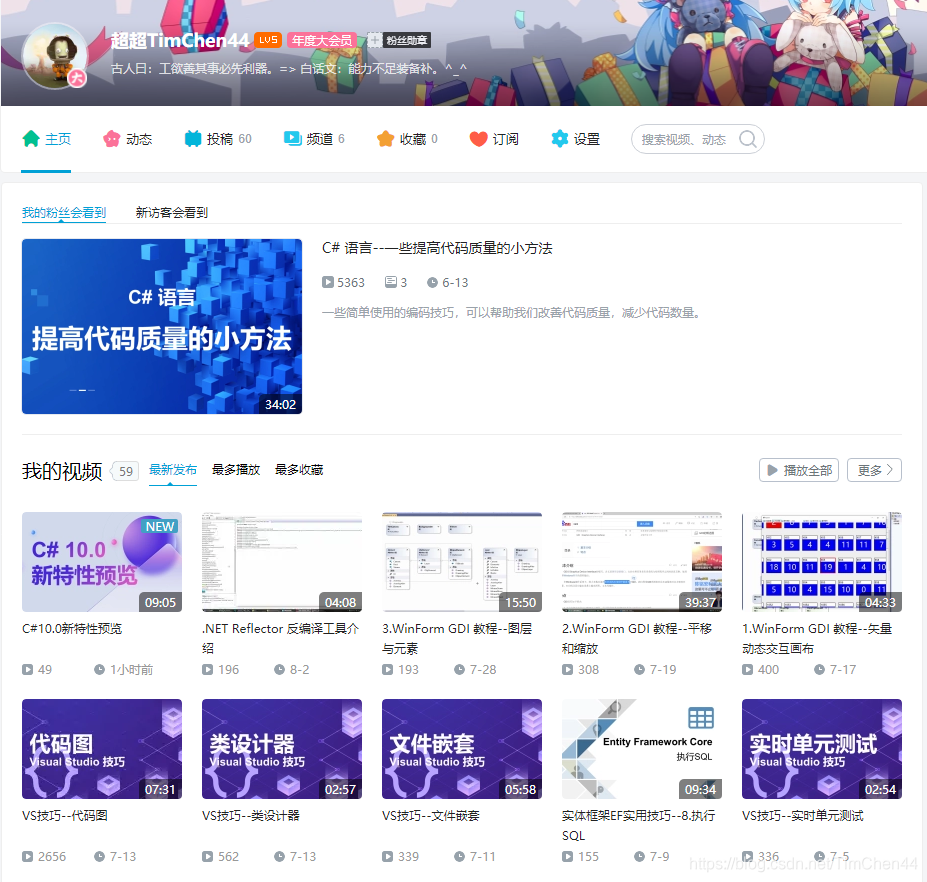Select the 主页 home icon
This screenshot has width=927, height=882.
29,138
